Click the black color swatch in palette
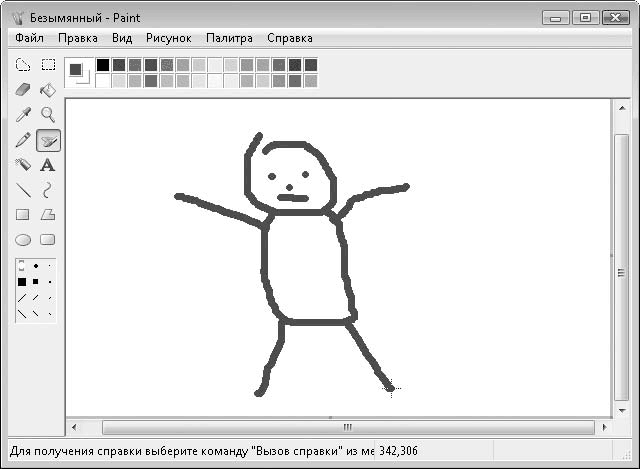The width and height of the screenshot is (640, 469). (103, 65)
